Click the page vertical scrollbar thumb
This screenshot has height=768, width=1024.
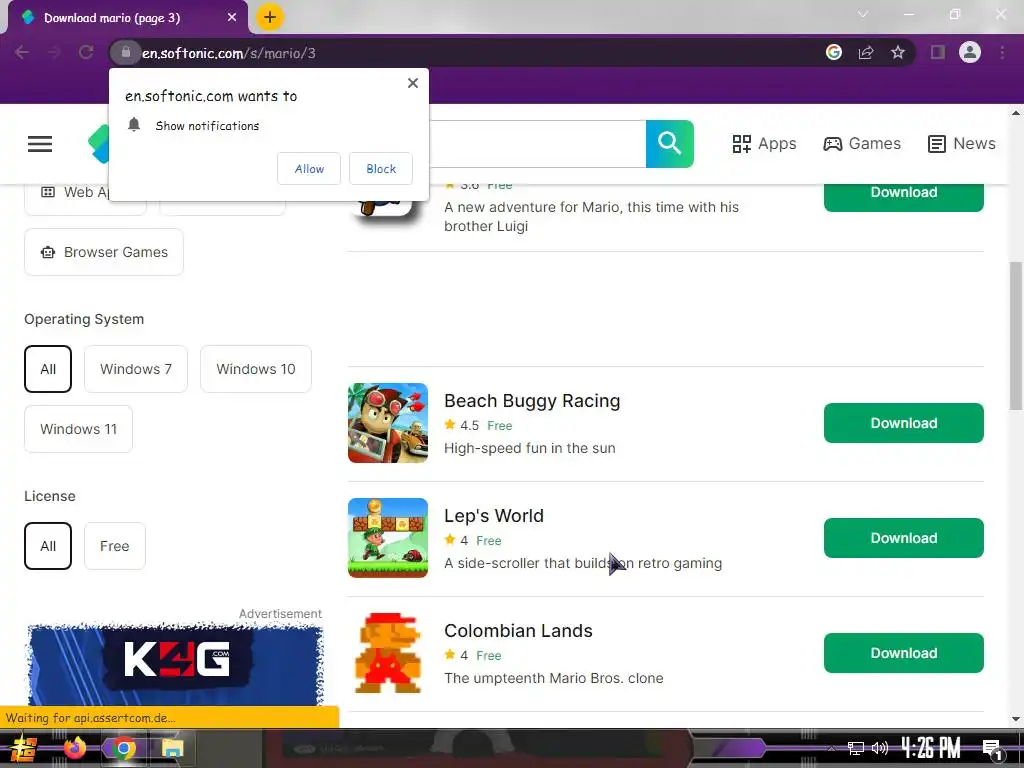tap(1016, 336)
